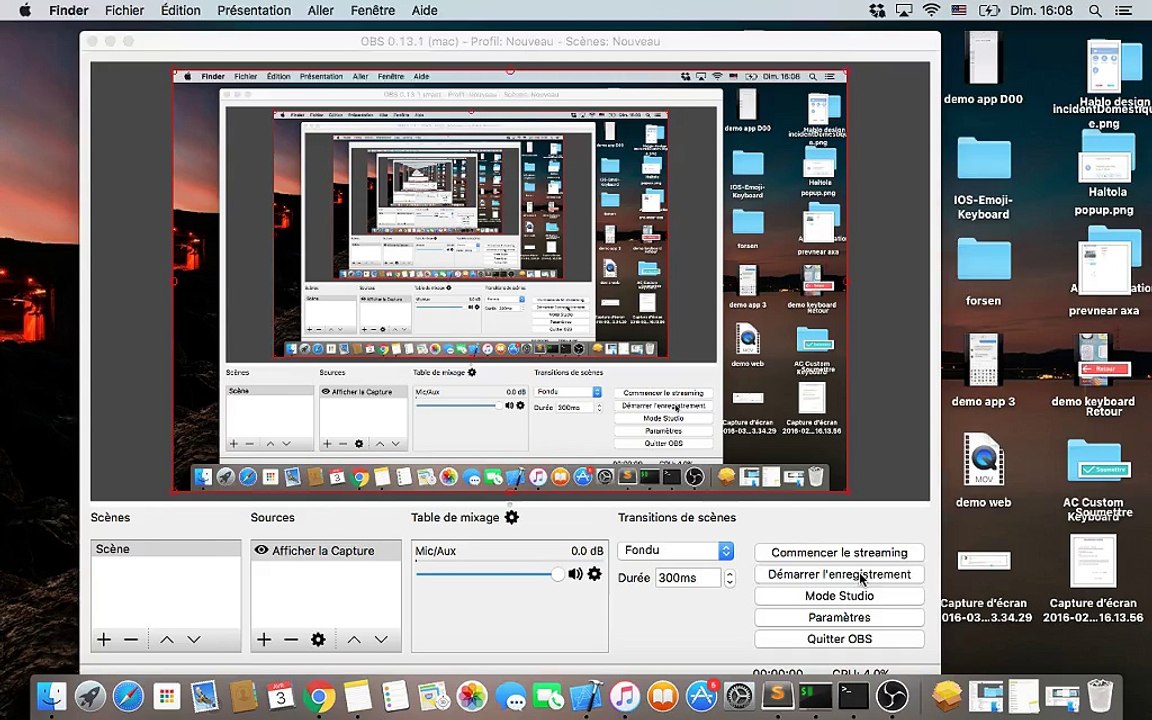Hide the Afficher la Capture source using its eye
This screenshot has height=720, width=1152.
click(x=261, y=550)
